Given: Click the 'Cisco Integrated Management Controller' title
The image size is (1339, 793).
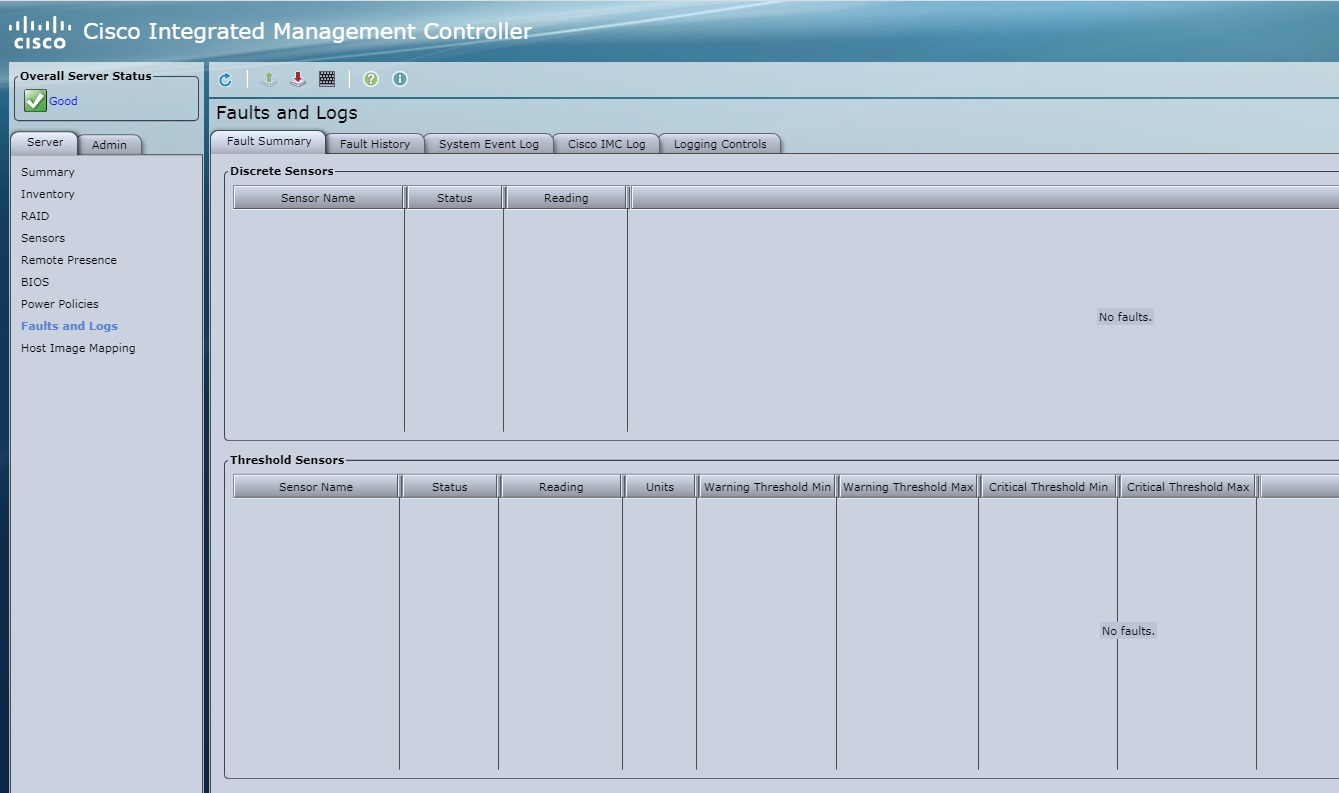Looking at the screenshot, I should [307, 32].
